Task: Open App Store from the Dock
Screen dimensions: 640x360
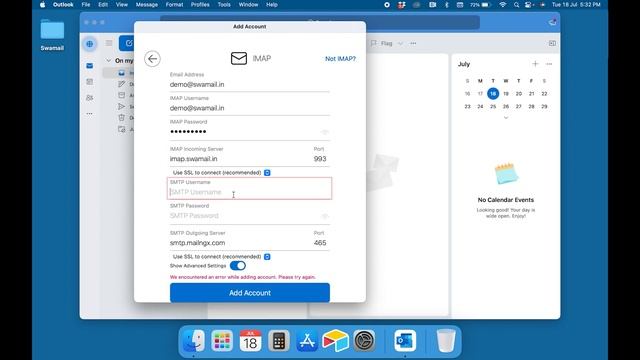Action: [307, 340]
